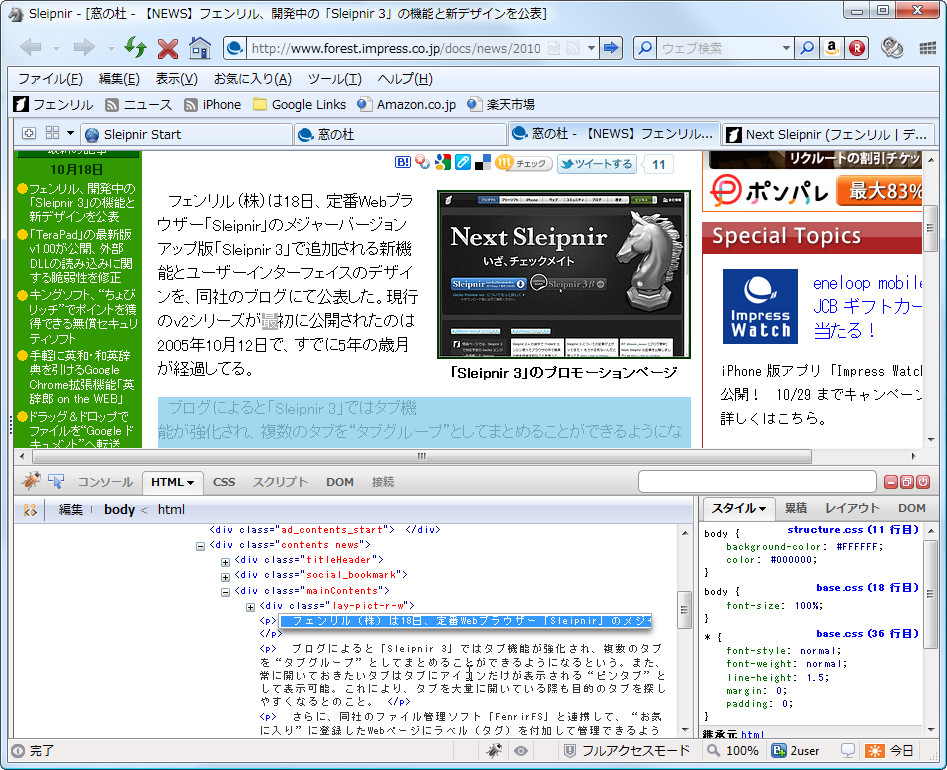The height and width of the screenshot is (770, 947).
Task: Click the 編集 edit button in Firebug
Action: pos(71,510)
